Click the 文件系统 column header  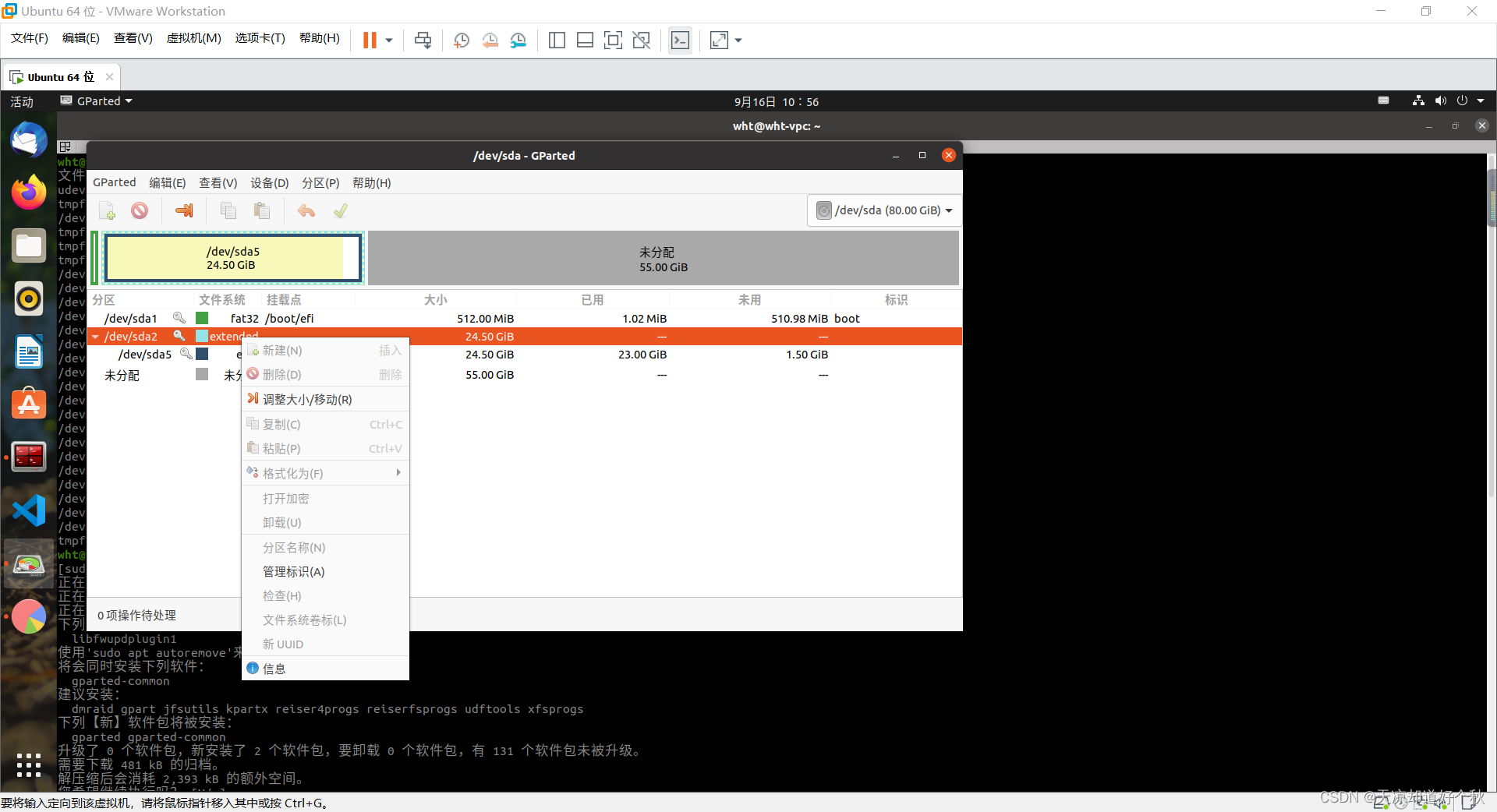coord(222,299)
